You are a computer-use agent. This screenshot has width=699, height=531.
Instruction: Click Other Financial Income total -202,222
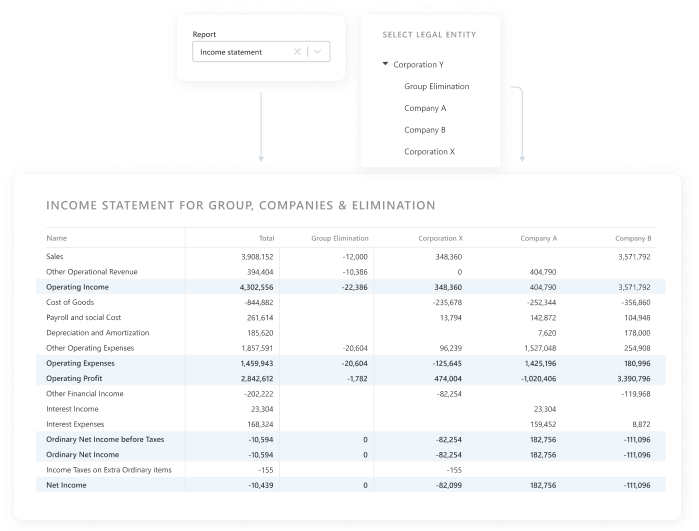(x=259, y=394)
